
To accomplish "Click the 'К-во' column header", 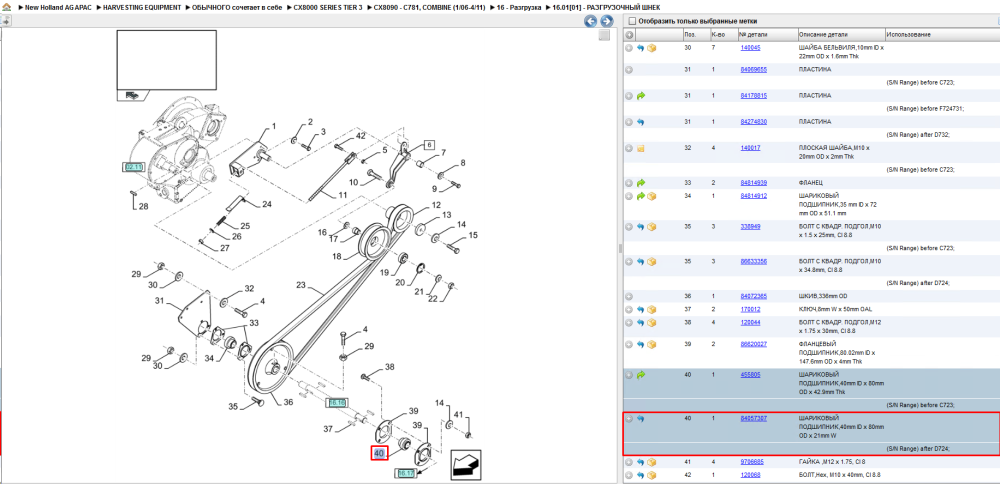I will 724,34.
